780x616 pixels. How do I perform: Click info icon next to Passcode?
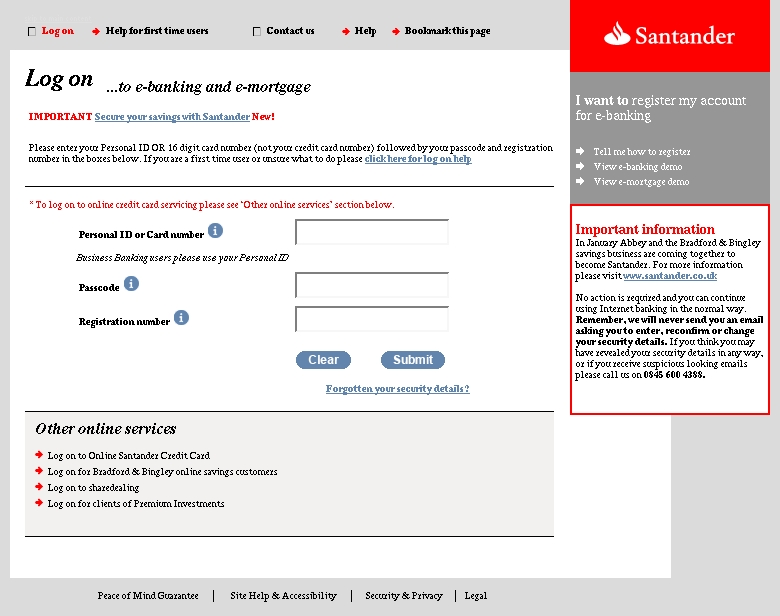[x=131, y=284]
